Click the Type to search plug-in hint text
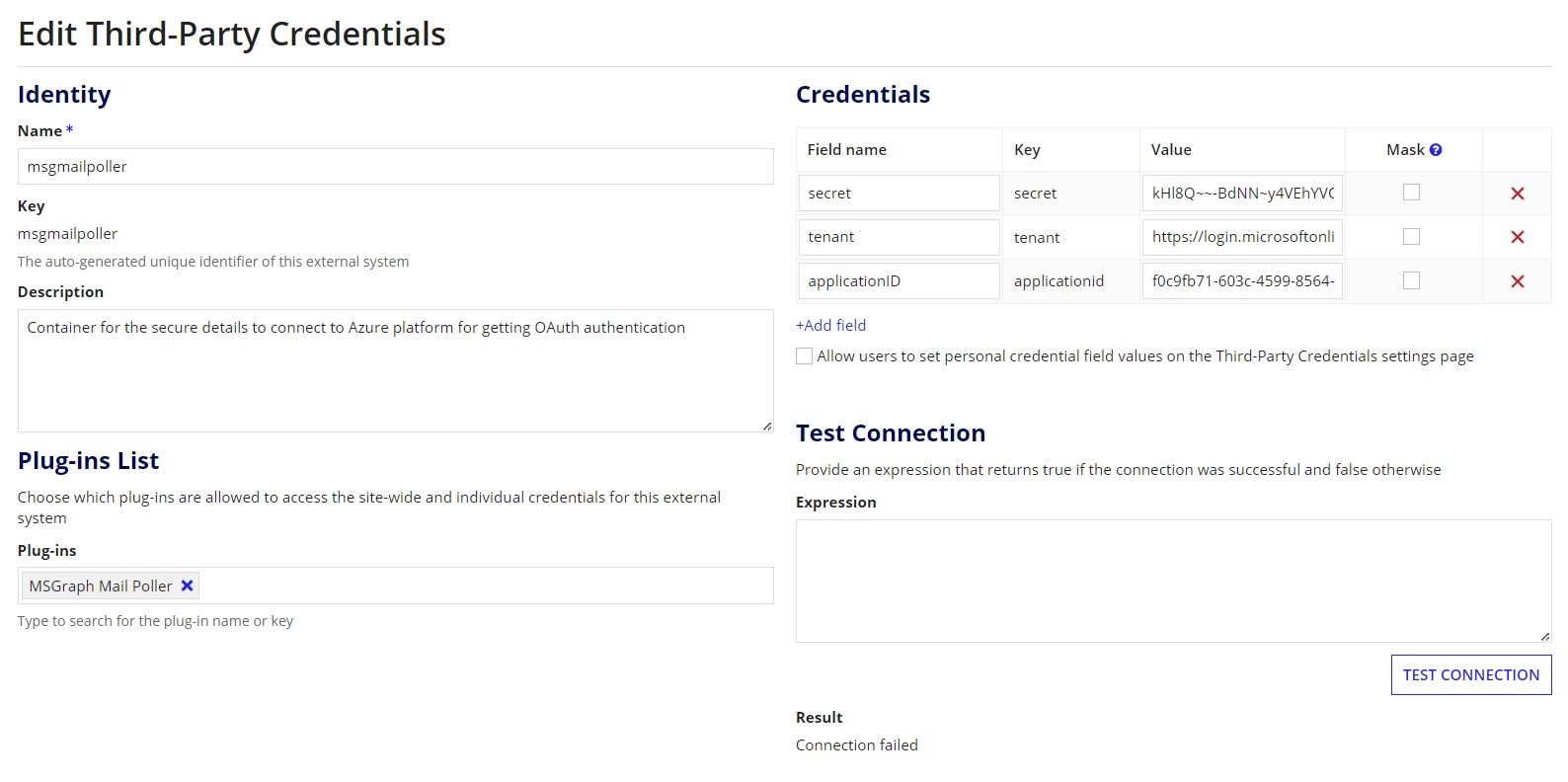Image resolution: width=1568 pixels, height=782 pixels. [155, 621]
